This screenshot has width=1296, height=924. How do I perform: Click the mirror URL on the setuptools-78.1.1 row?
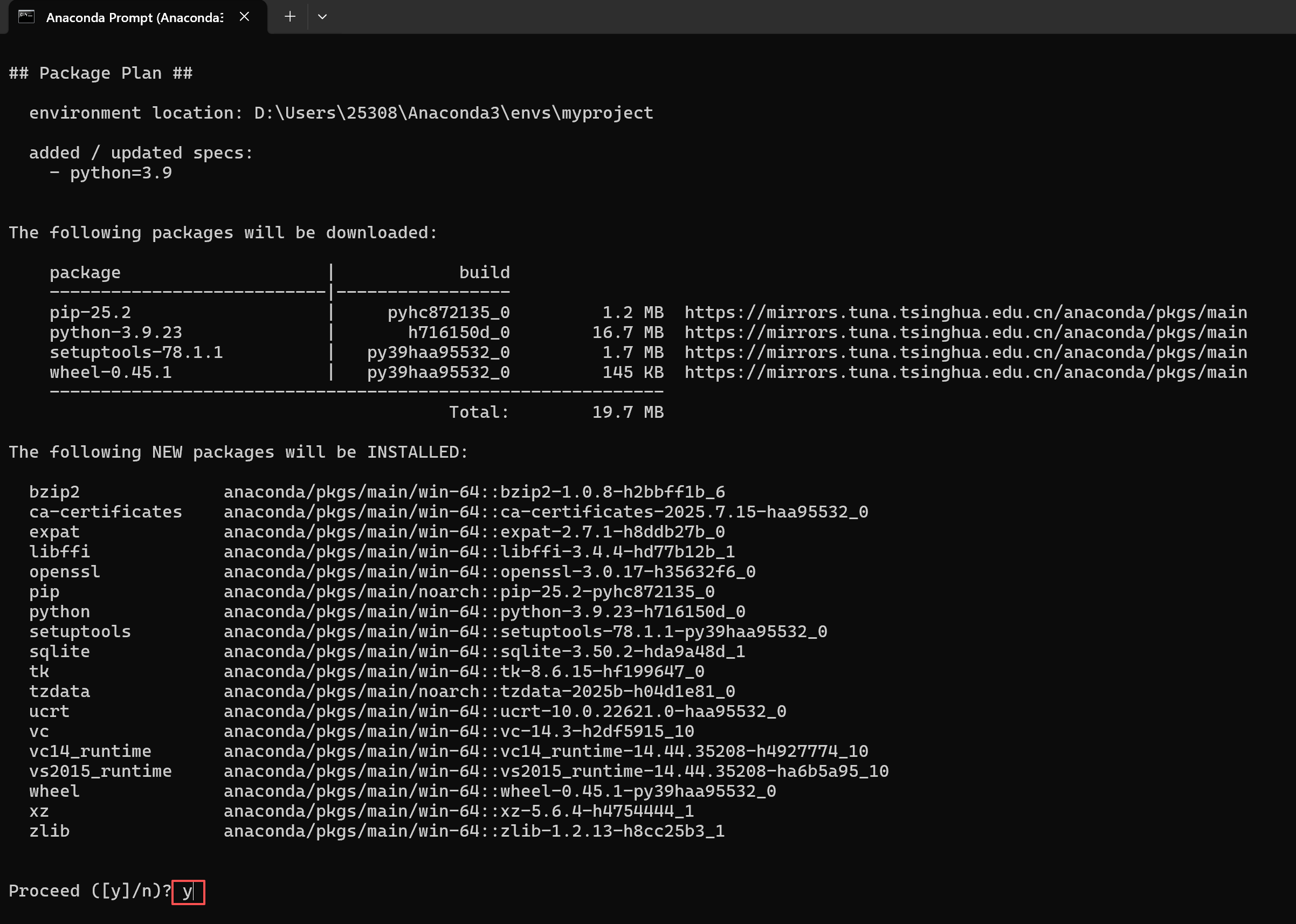pyautogui.click(x=966, y=352)
